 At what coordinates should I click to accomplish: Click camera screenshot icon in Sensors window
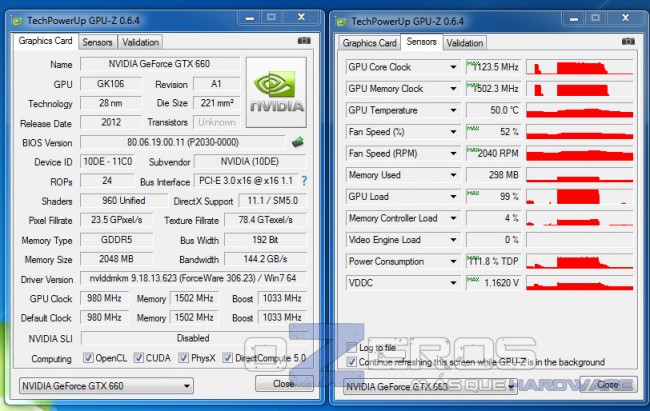[628, 41]
